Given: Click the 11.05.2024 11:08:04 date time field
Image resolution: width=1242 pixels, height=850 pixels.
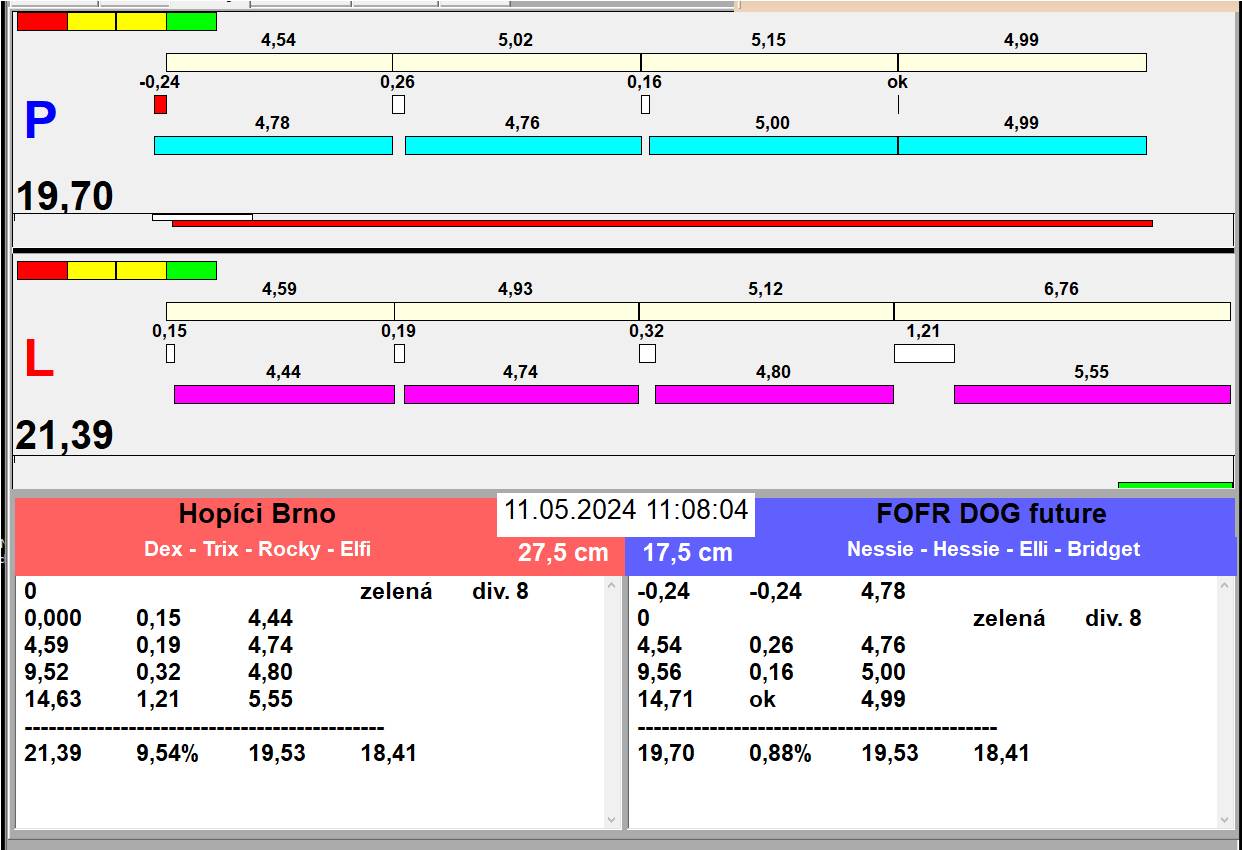Looking at the screenshot, I should (x=625, y=510).
